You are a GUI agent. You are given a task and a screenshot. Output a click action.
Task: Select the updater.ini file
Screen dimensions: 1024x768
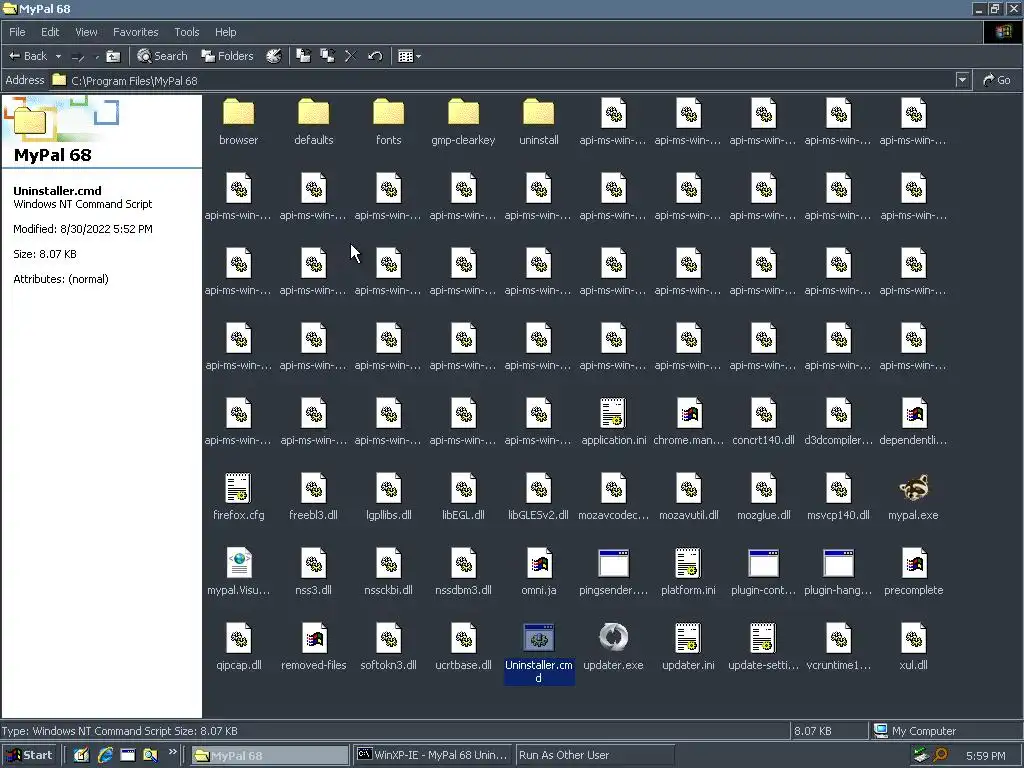pos(688,647)
